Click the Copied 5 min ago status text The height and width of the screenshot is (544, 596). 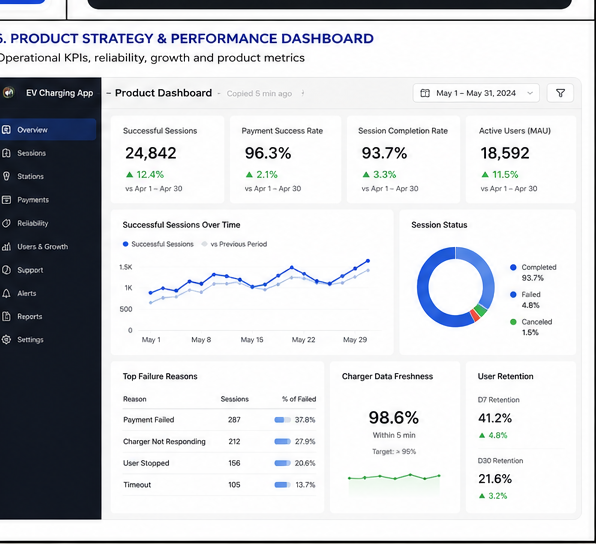[x=259, y=94]
